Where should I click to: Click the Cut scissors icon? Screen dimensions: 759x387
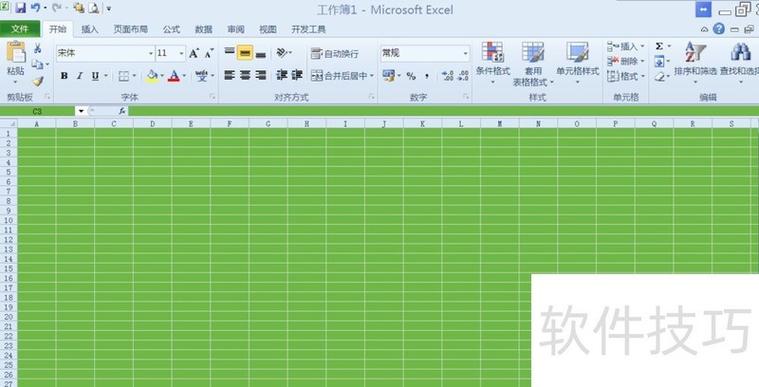click(x=37, y=48)
